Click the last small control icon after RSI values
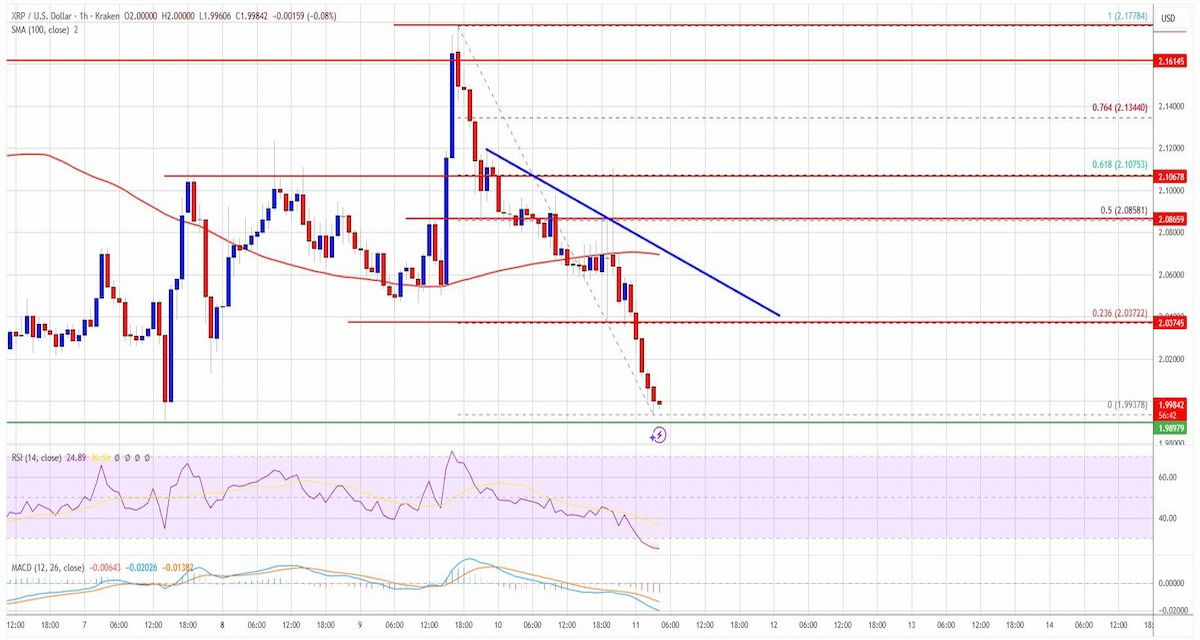Image resolution: width=1200 pixels, height=640 pixels. [148, 456]
